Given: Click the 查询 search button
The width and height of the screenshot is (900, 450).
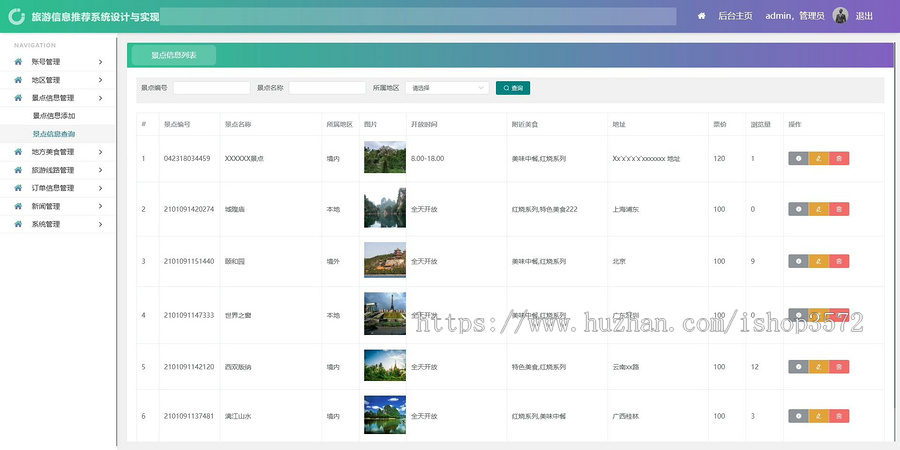Looking at the screenshot, I should tap(513, 88).
